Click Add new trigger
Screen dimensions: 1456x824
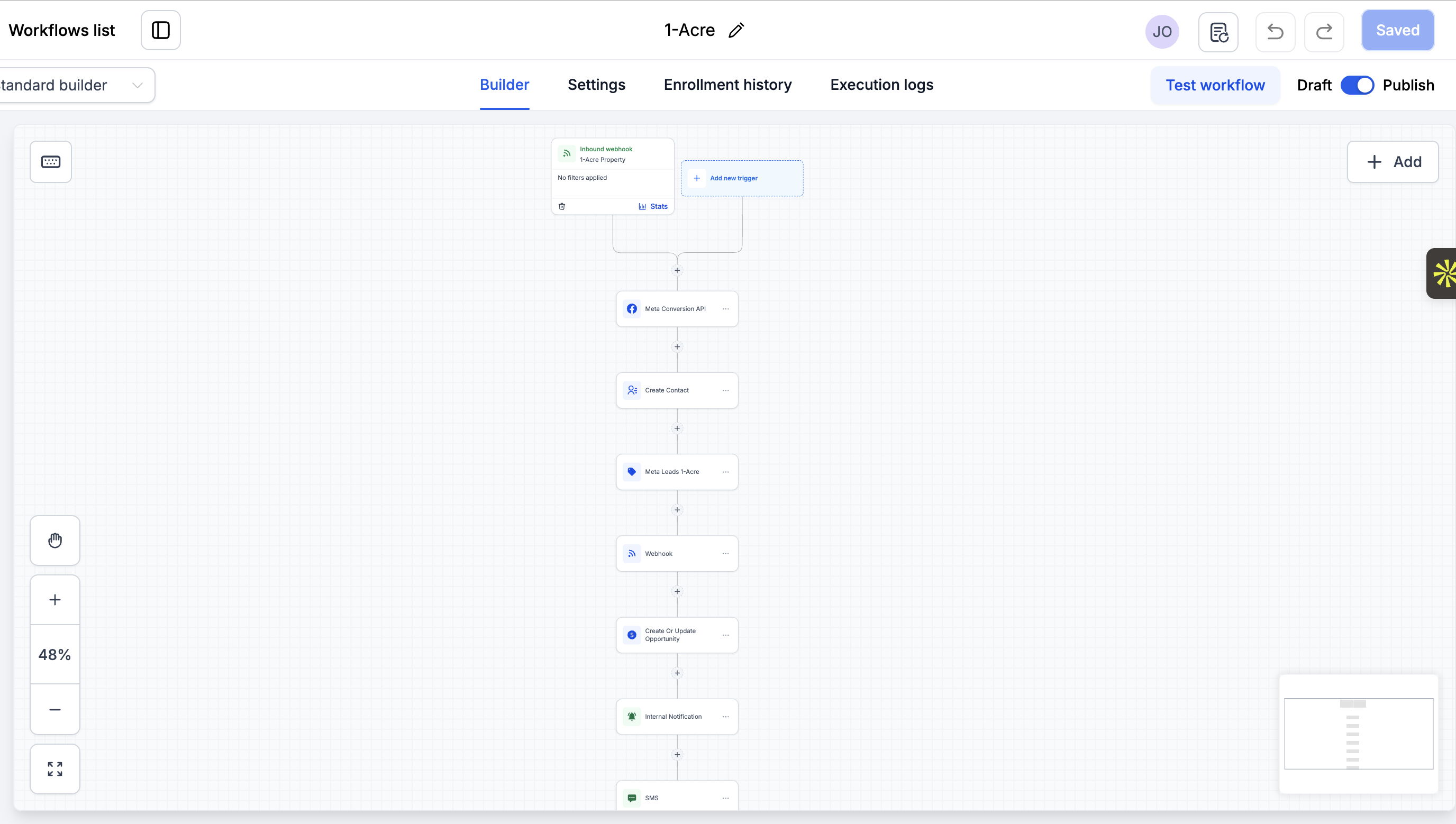coord(742,178)
